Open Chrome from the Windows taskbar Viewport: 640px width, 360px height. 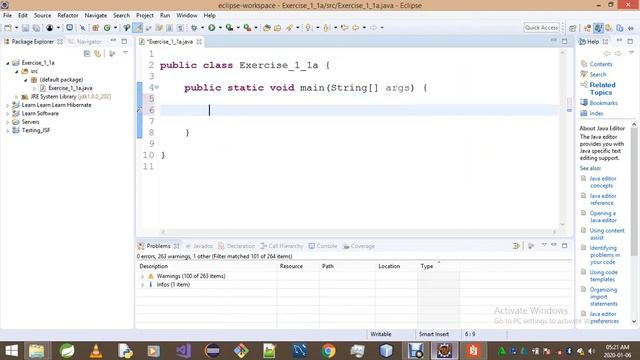[x=328, y=351]
